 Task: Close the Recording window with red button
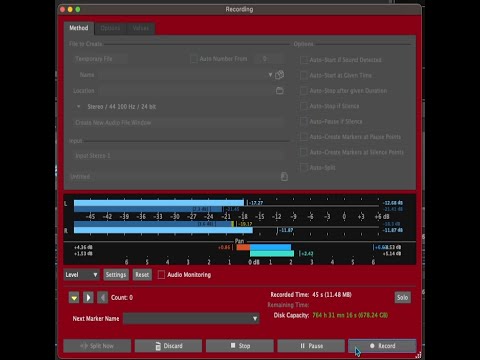pos(62,9)
